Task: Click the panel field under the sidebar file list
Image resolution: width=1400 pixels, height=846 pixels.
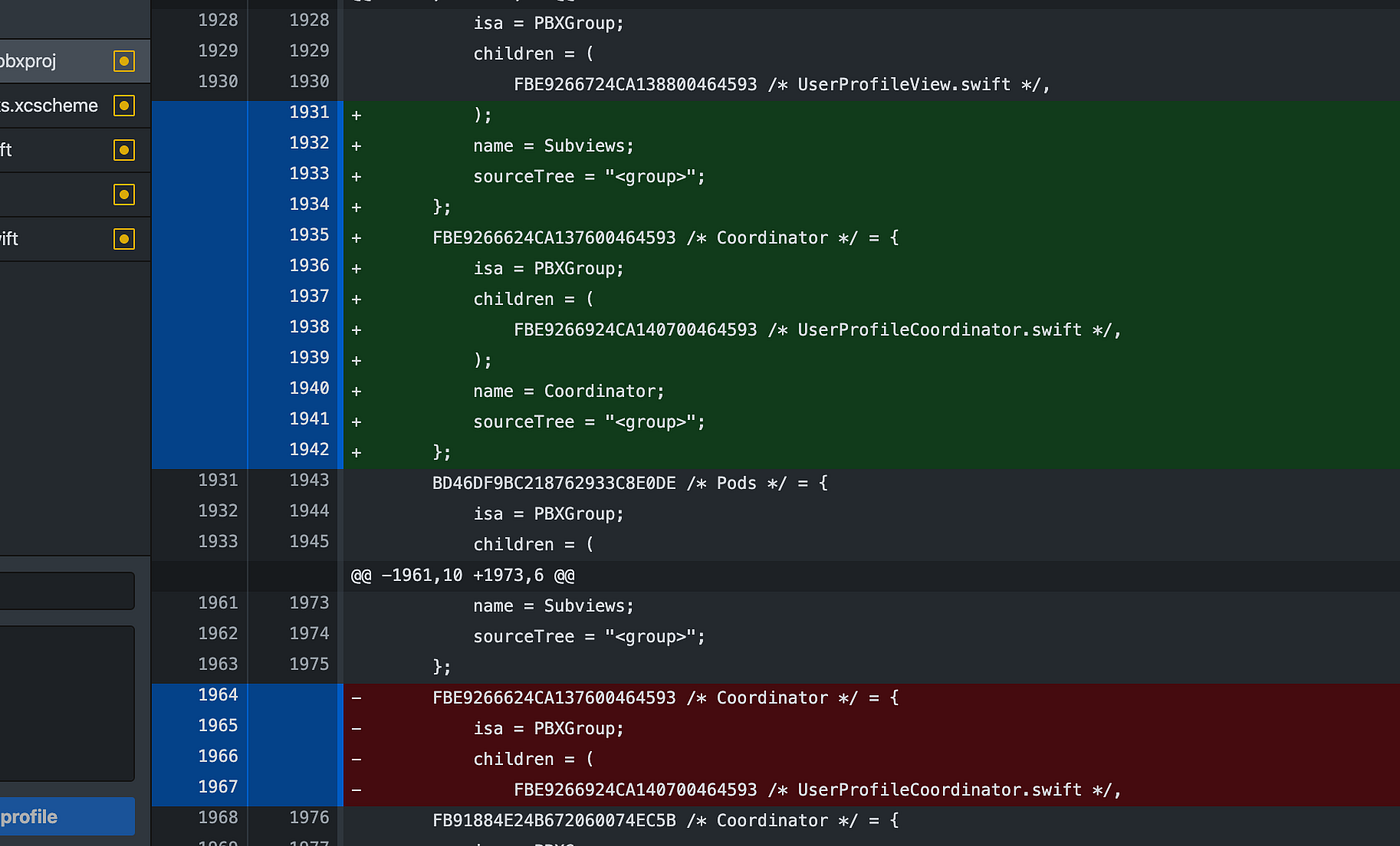Action: tap(67, 703)
